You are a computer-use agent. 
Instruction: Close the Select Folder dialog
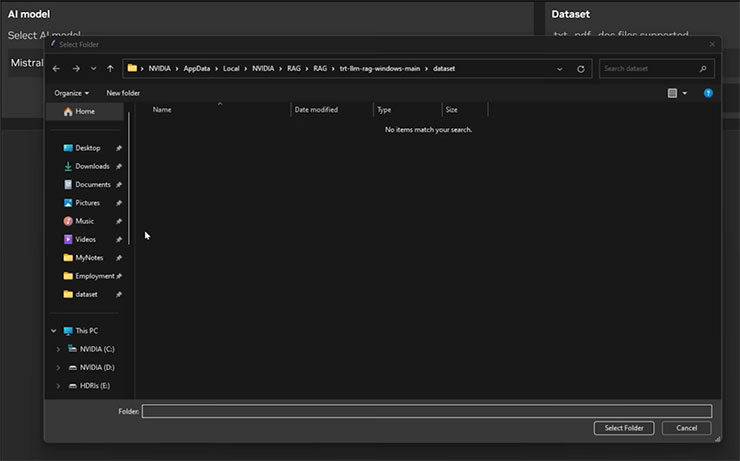(712, 44)
